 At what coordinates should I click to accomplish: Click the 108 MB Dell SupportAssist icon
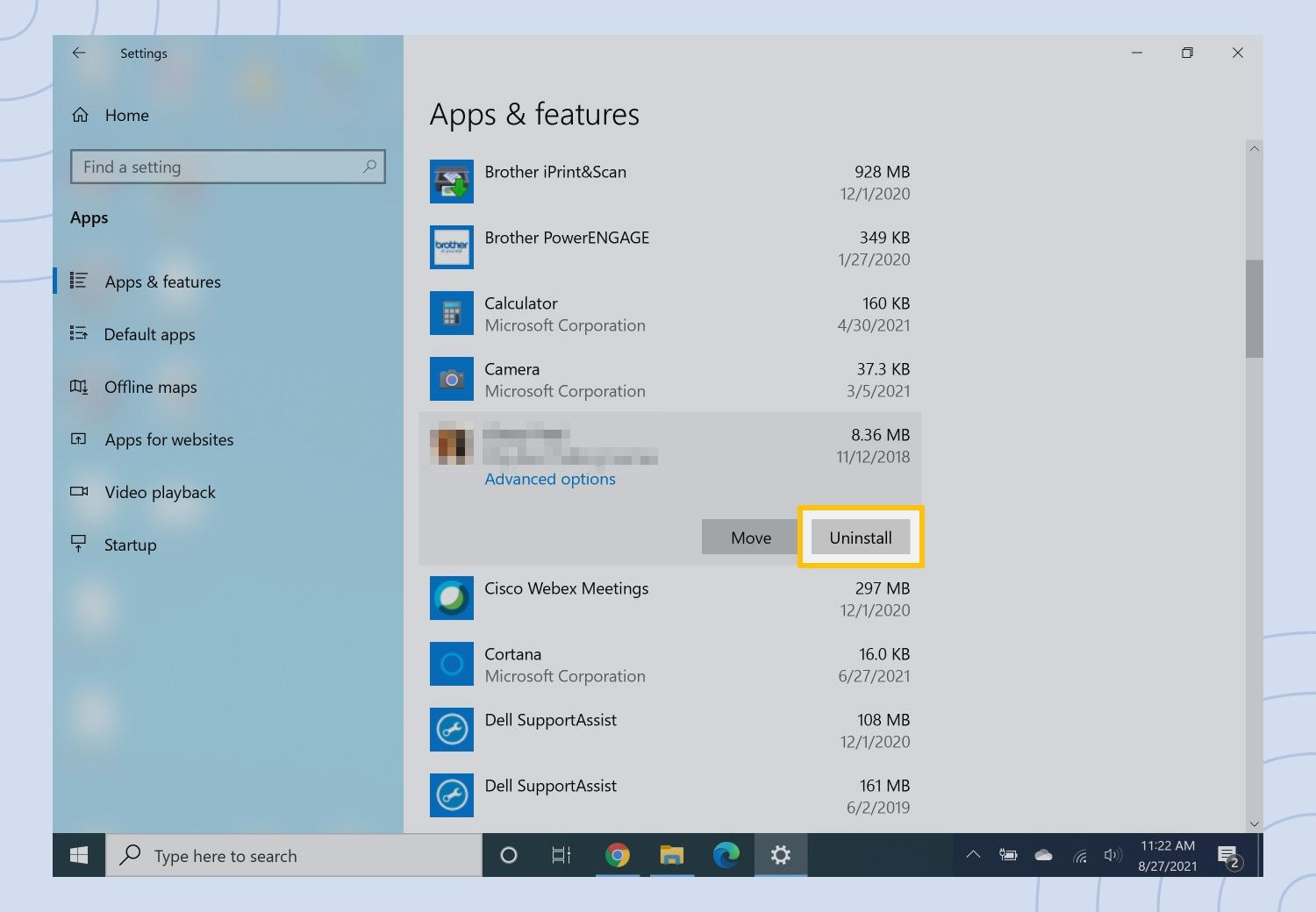pyautogui.click(x=452, y=730)
